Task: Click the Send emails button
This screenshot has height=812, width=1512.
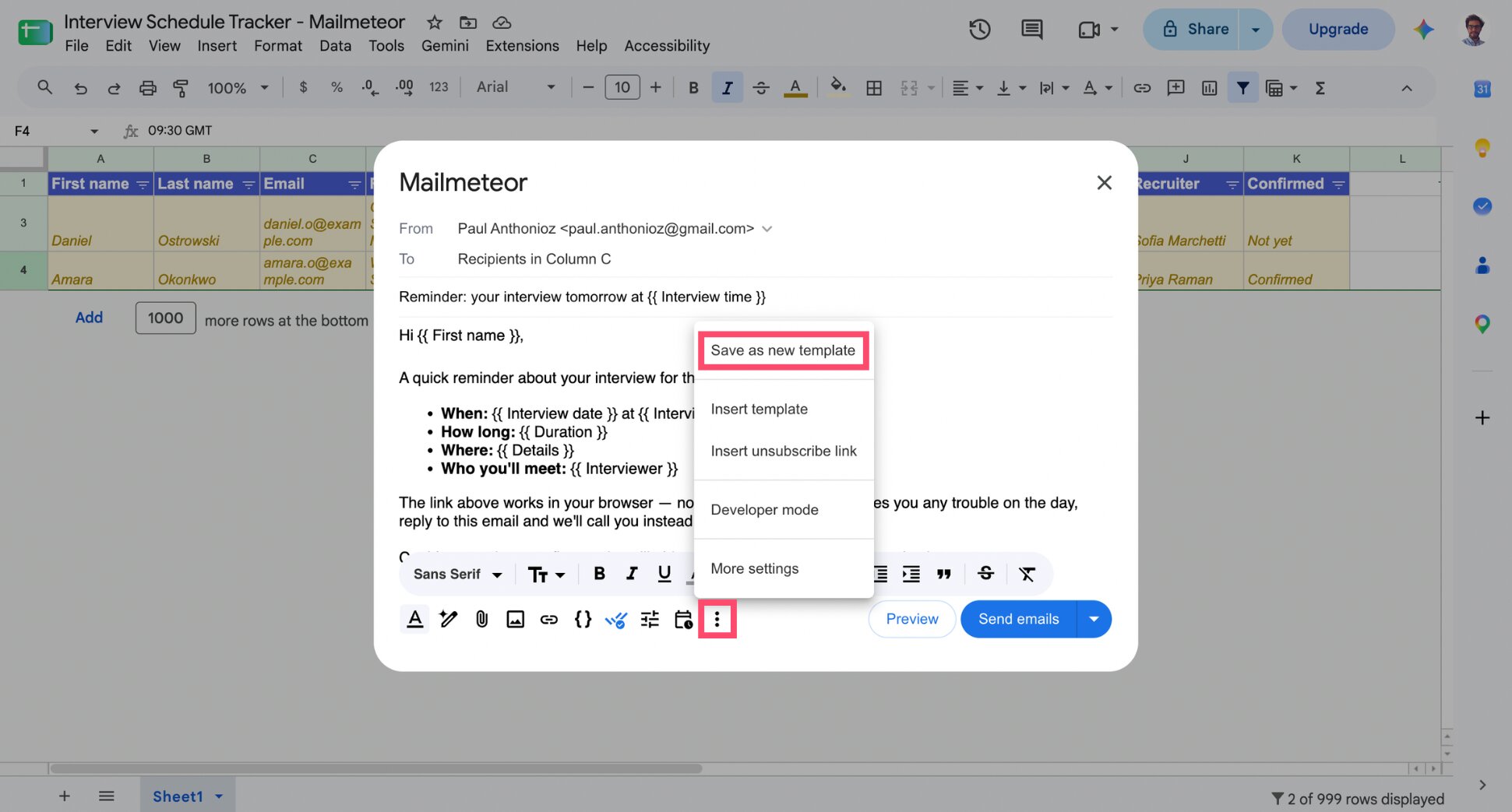Action: tap(1019, 619)
